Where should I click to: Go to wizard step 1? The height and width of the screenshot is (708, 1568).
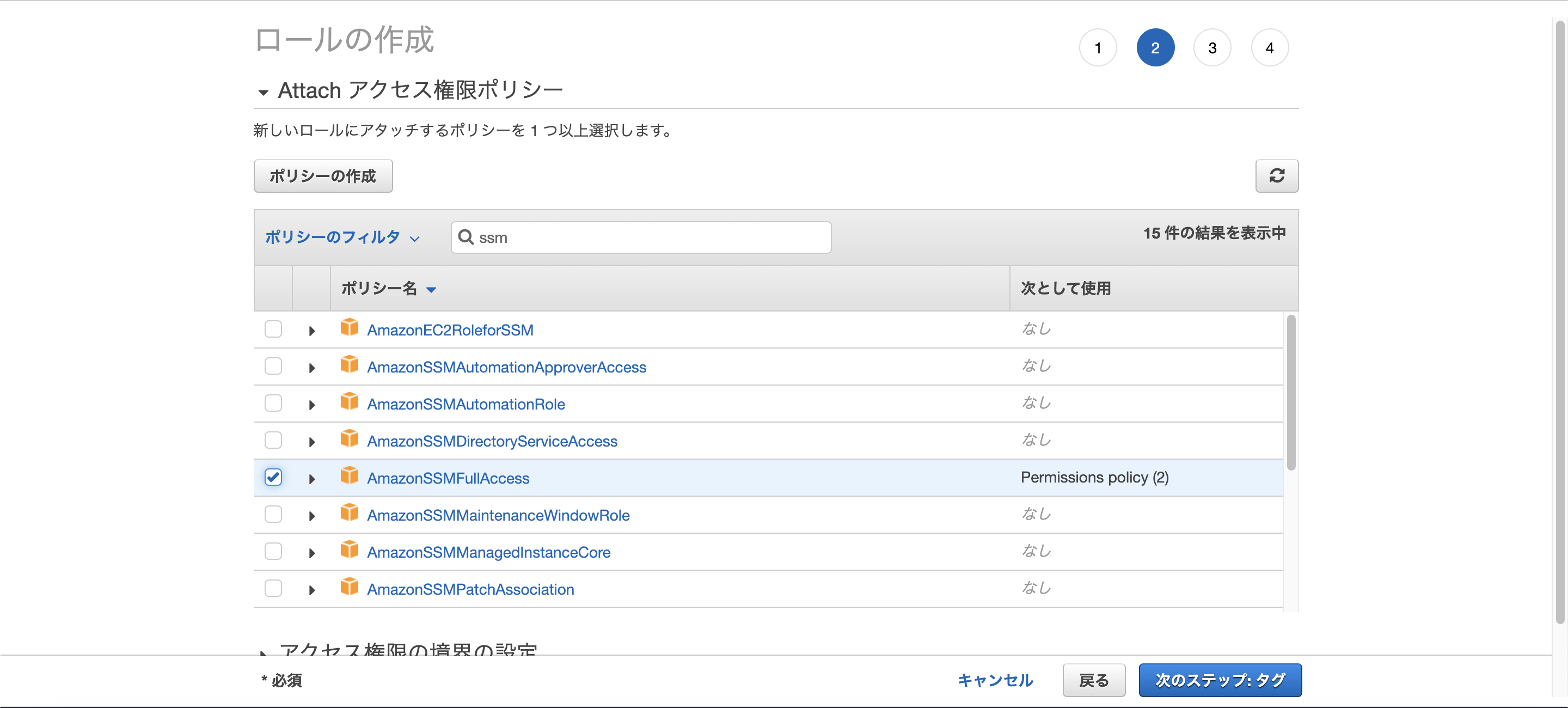pyautogui.click(x=1098, y=48)
